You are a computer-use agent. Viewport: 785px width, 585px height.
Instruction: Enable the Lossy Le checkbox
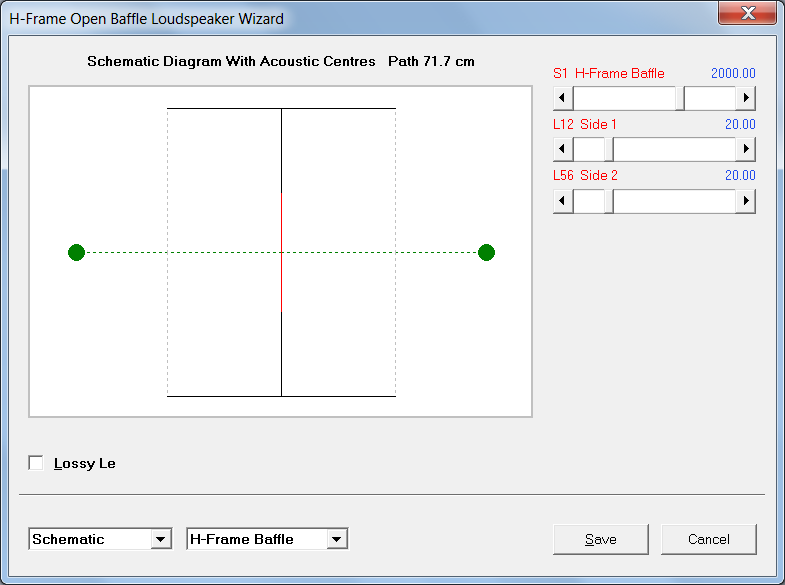tap(36, 463)
